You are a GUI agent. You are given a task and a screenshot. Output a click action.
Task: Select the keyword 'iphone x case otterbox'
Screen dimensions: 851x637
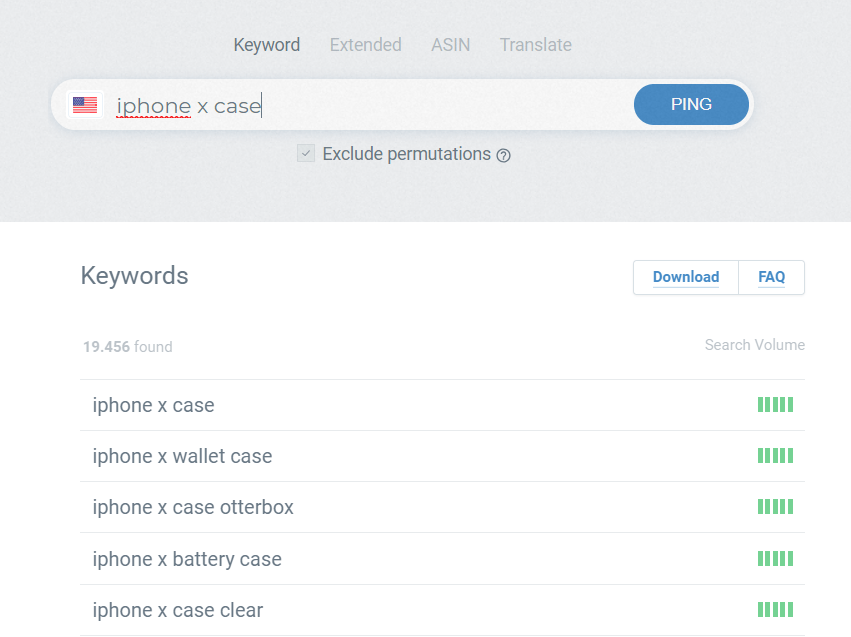193,507
